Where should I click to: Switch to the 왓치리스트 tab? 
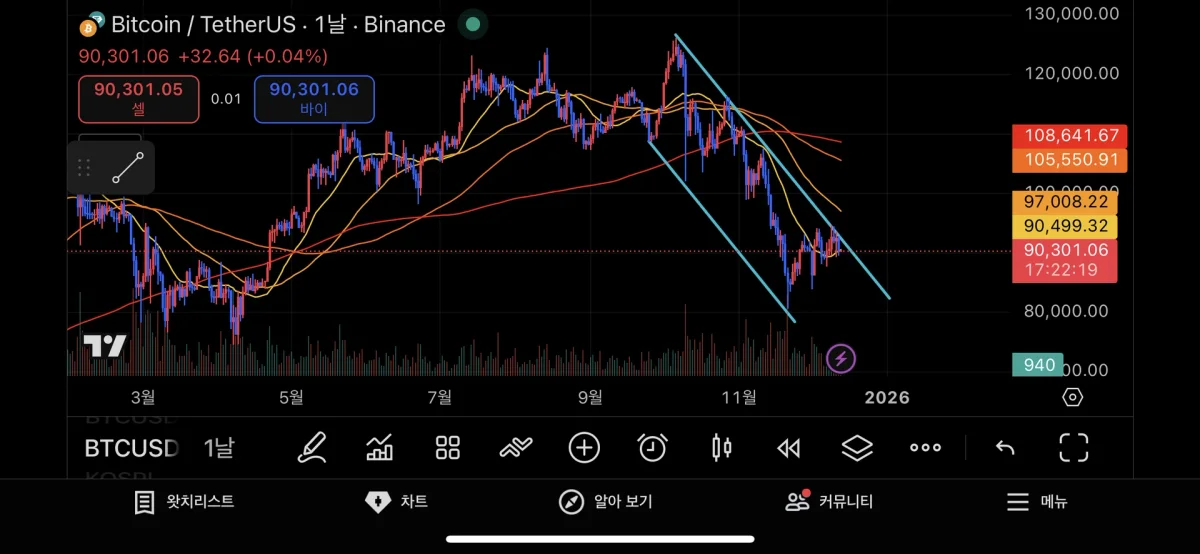(x=185, y=502)
